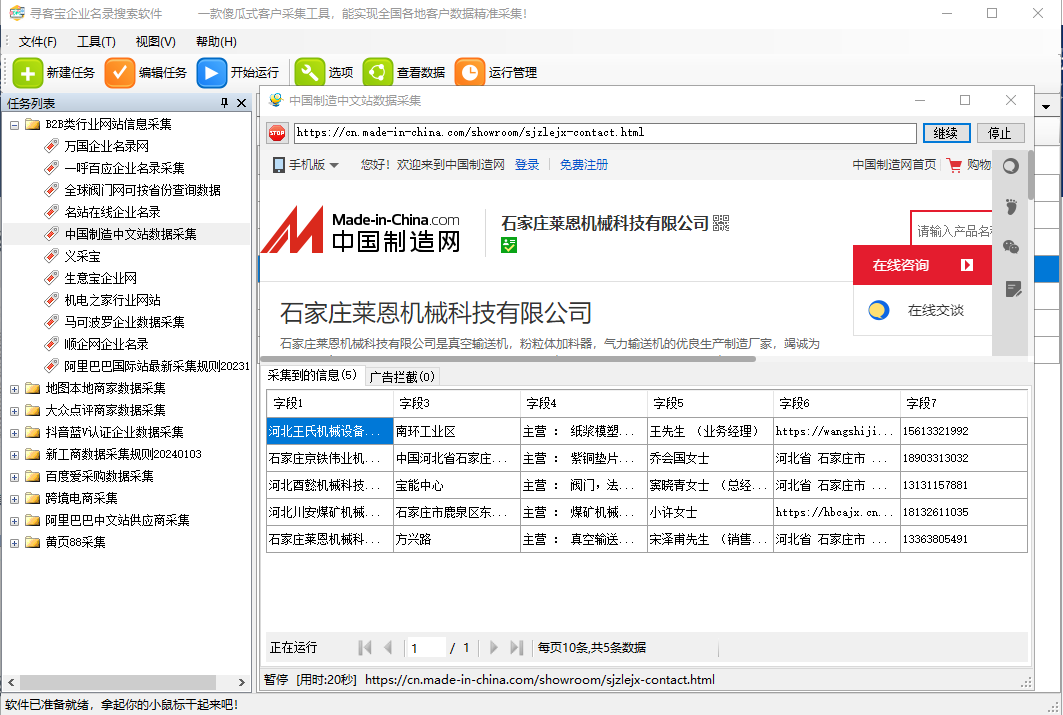Open the 文件(F) menu
The width and height of the screenshot is (1063, 715).
pos(38,42)
